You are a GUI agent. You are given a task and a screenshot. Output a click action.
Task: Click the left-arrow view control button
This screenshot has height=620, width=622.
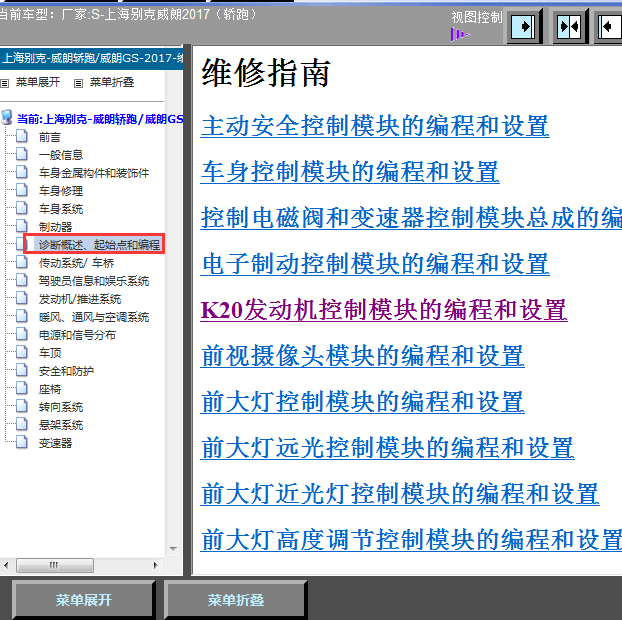(x=609, y=27)
